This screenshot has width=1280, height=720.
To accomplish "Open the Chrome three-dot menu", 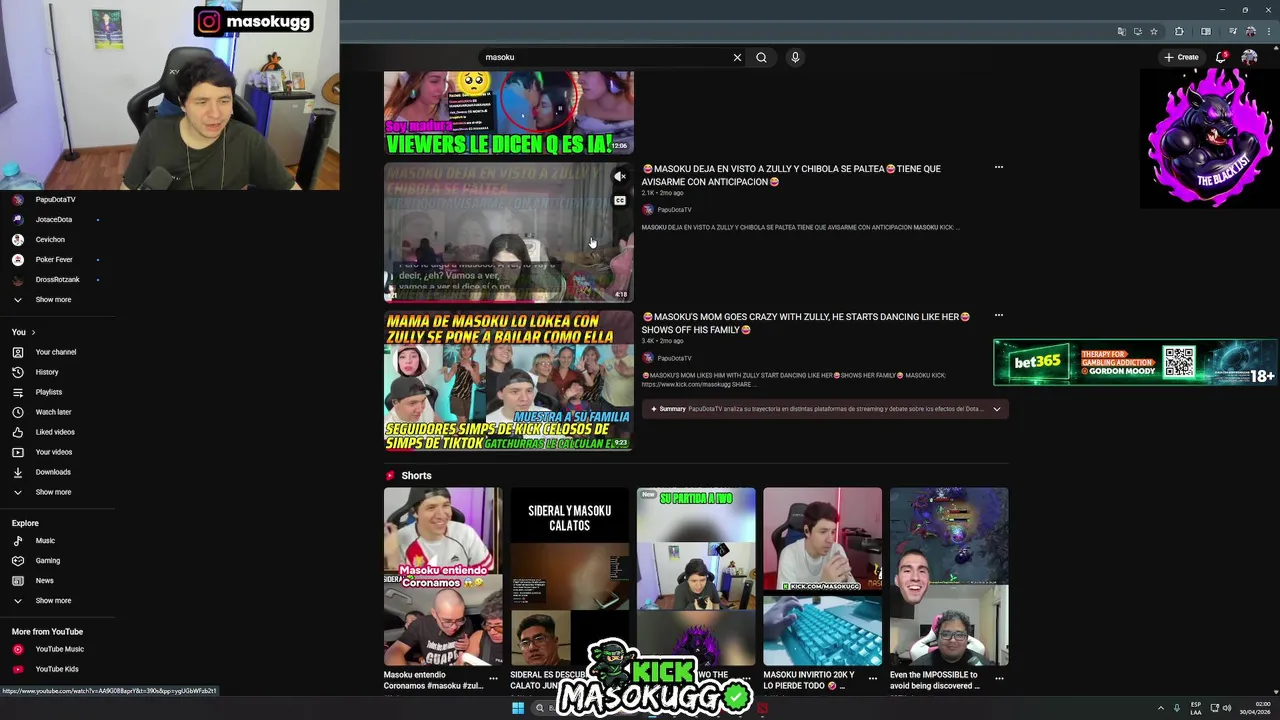I will (1267, 31).
